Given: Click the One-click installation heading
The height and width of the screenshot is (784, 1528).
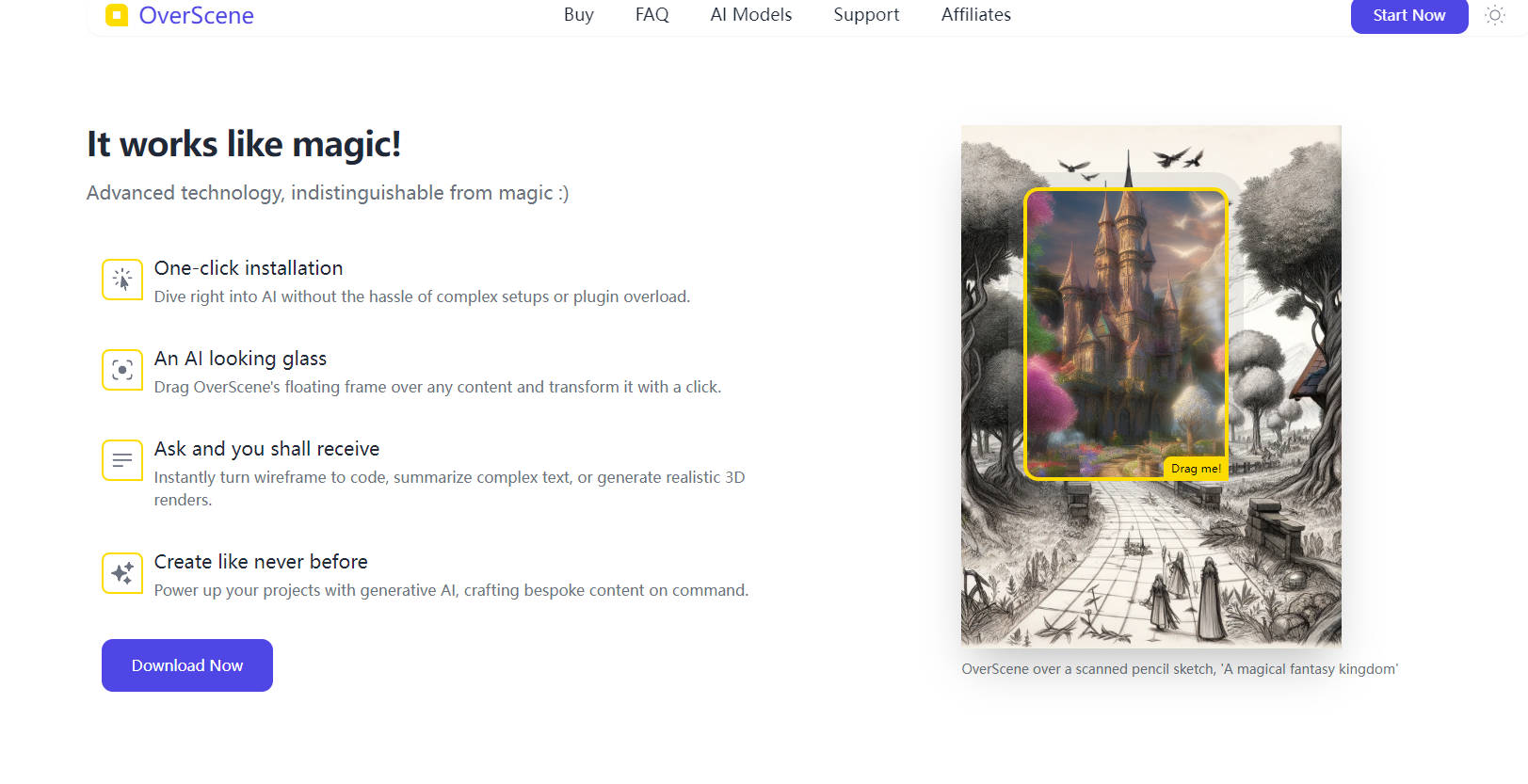Looking at the screenshot, I should [x=249, y=268].
